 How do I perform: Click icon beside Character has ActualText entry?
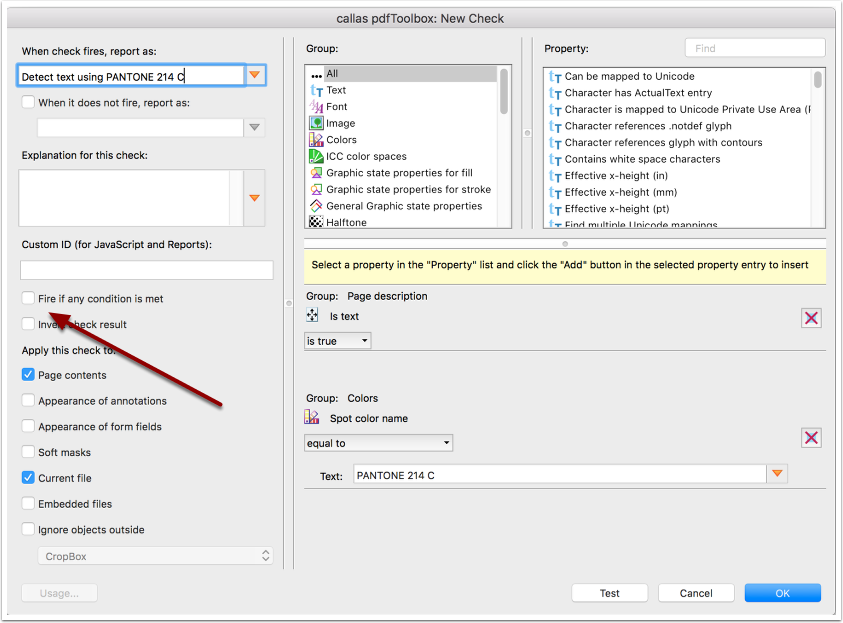(x=555, y=94)
